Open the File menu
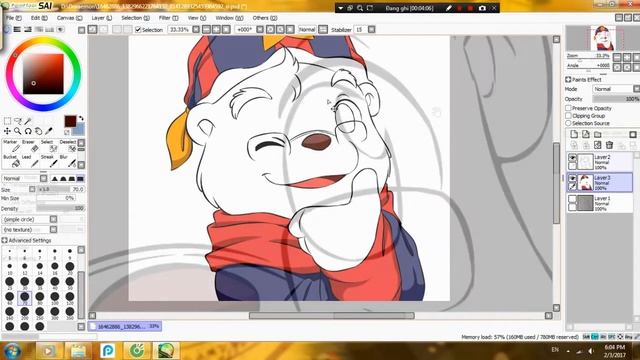The image size is (640, 360). point(13,18)
